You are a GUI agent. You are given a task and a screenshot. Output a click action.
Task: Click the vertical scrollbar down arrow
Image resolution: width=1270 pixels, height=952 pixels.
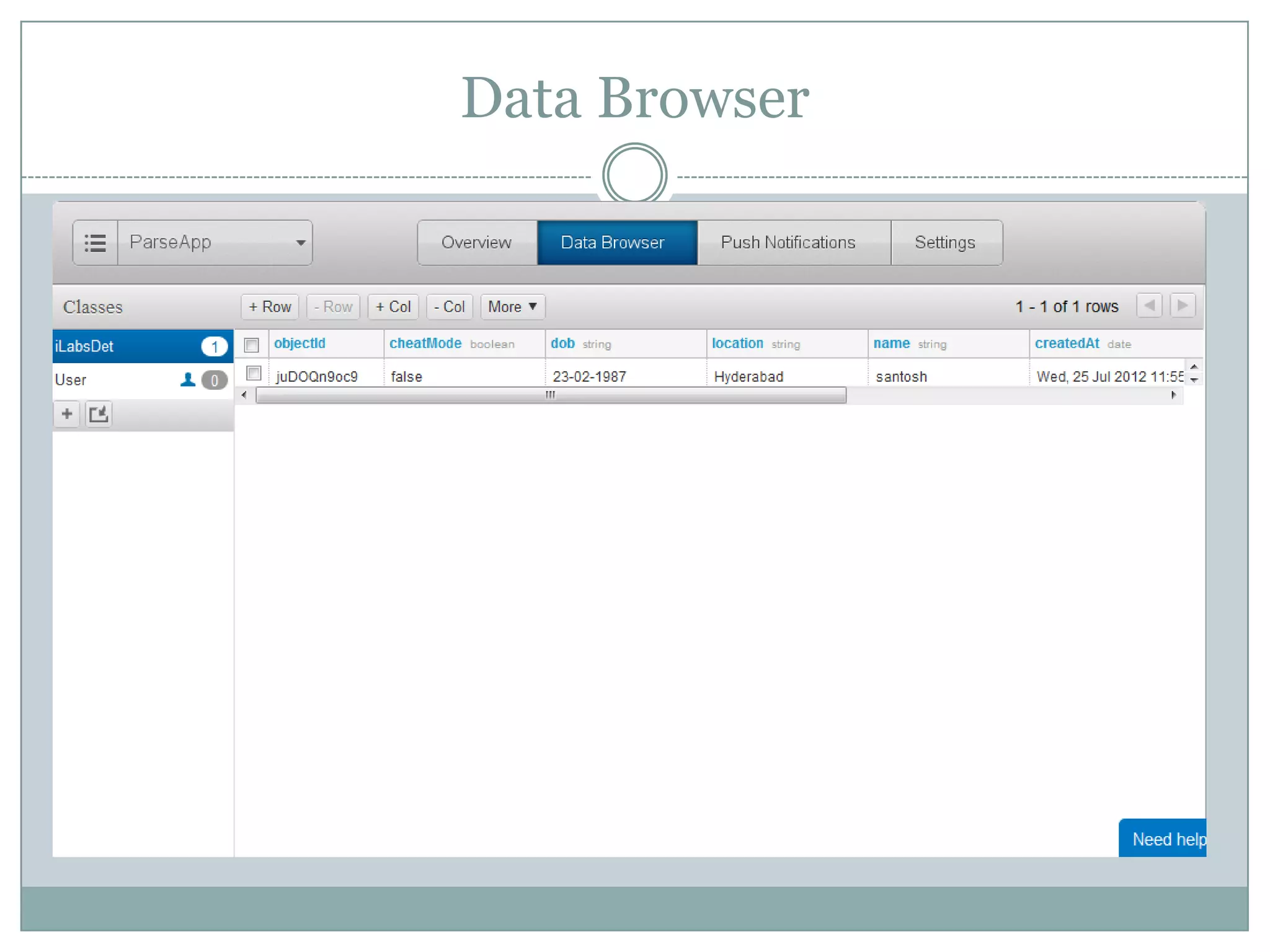click(x=1194, y=379)
